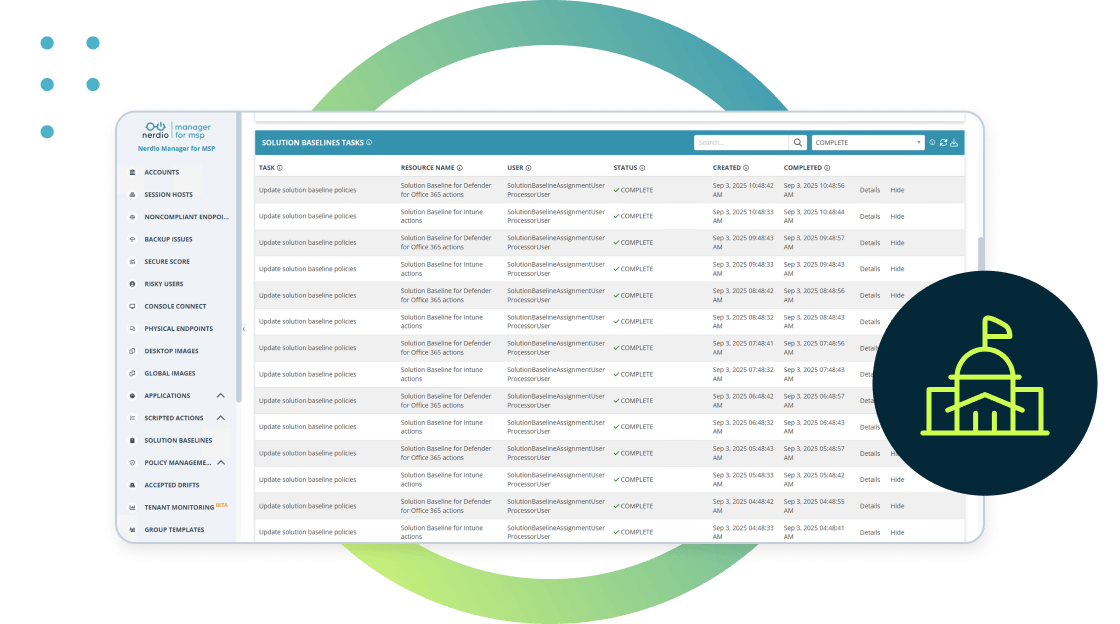Open Tenant Monitoring in the sidebar
Screen dimensions: 1120x624
(178, 507)
